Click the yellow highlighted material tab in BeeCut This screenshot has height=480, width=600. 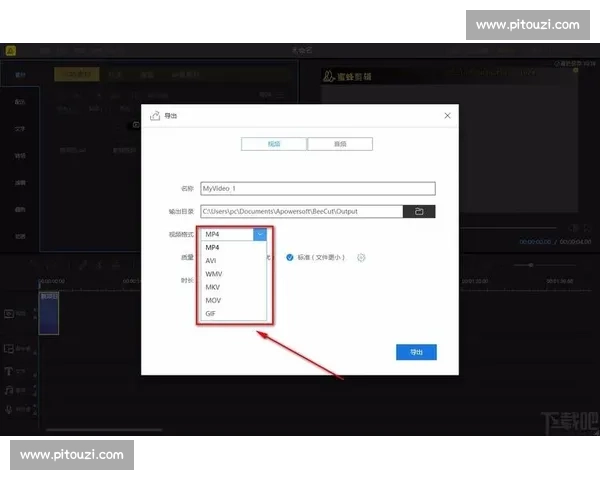point(77,74)
